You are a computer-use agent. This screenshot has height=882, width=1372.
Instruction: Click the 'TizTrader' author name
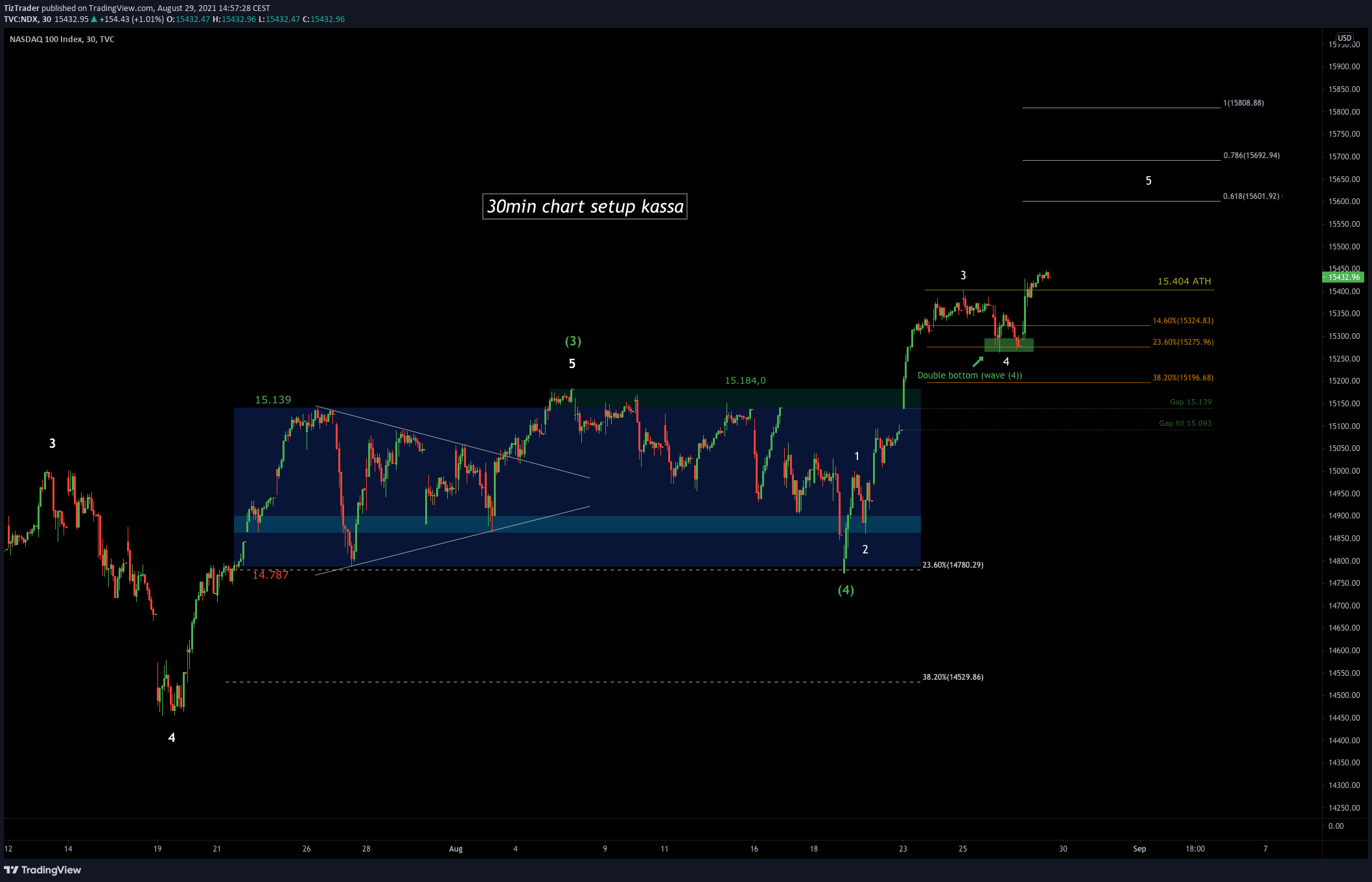pos(21,8)
